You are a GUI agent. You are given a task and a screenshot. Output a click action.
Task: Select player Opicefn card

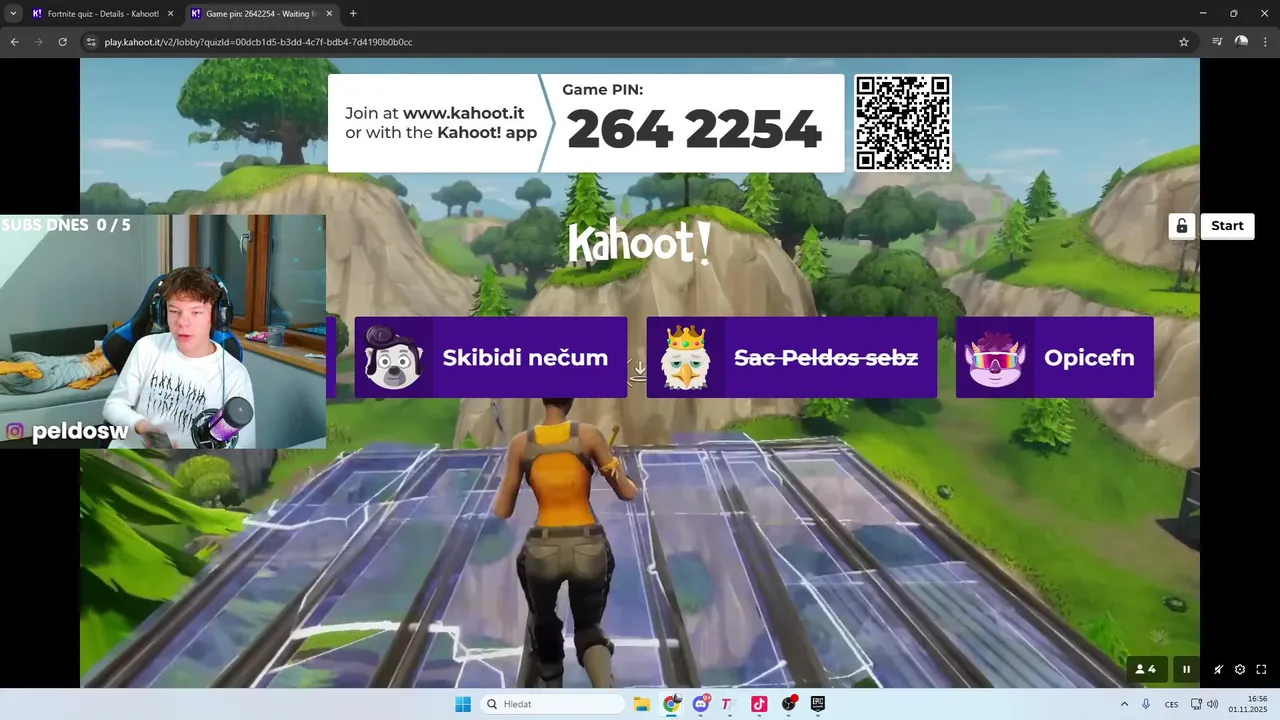pyautogui.click(x=1055, y=358)
